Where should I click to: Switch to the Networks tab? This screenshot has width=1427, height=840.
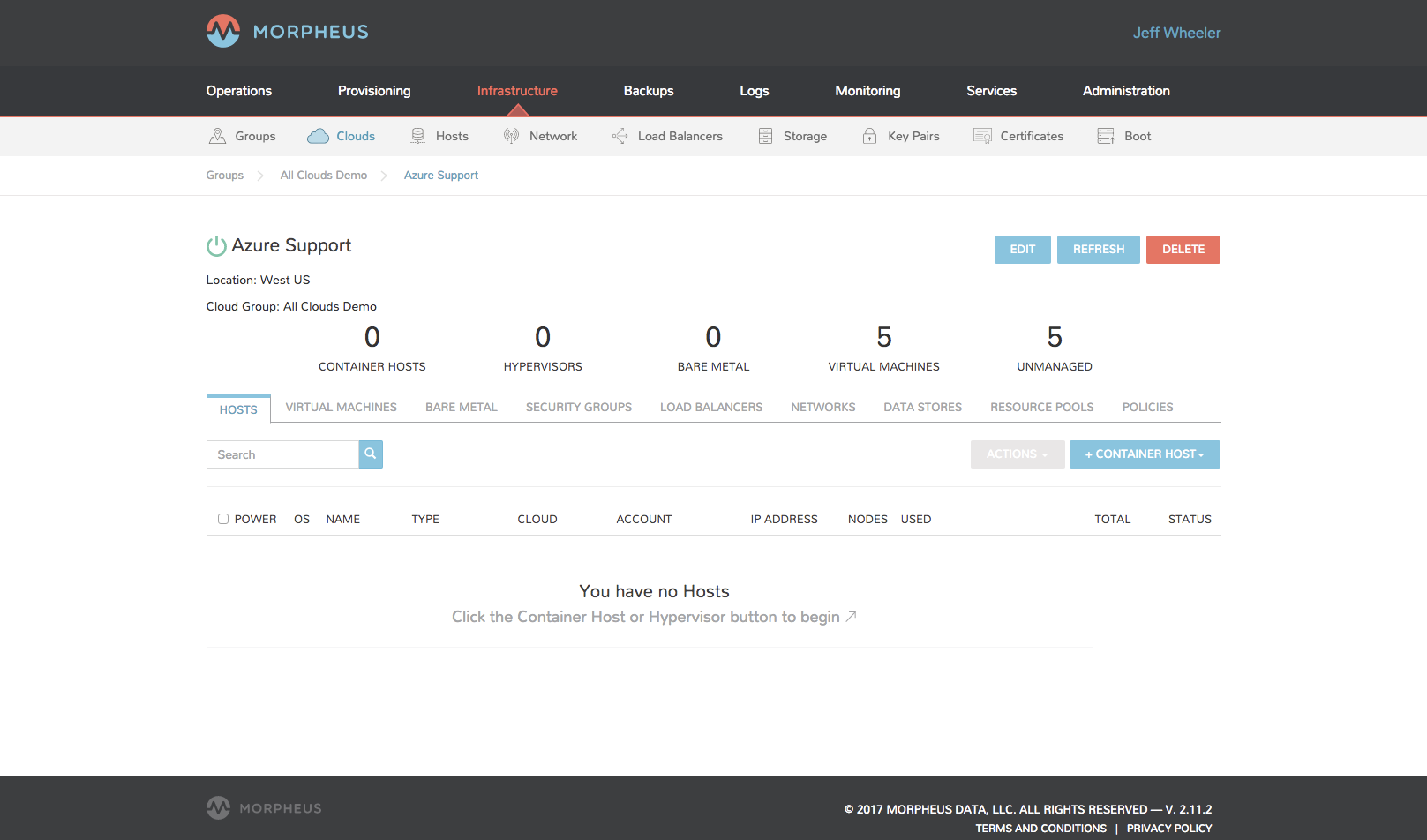click(823, 407)
